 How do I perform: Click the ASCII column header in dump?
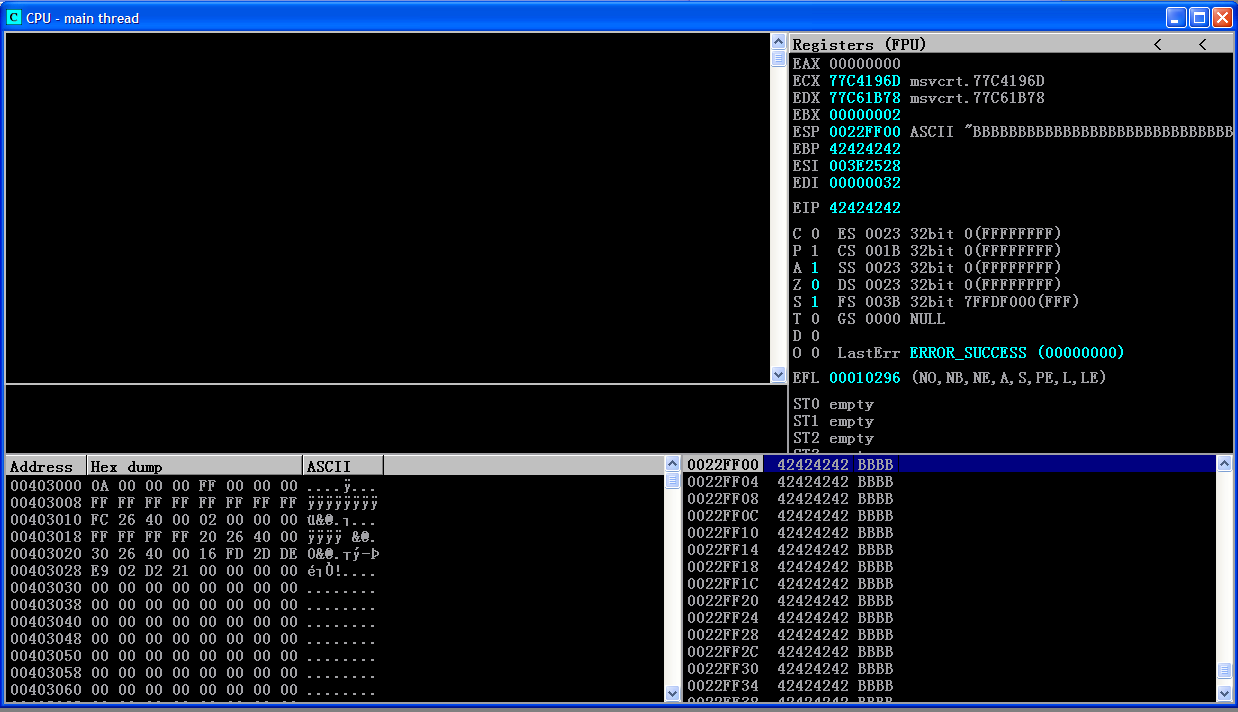pos(342,466)
